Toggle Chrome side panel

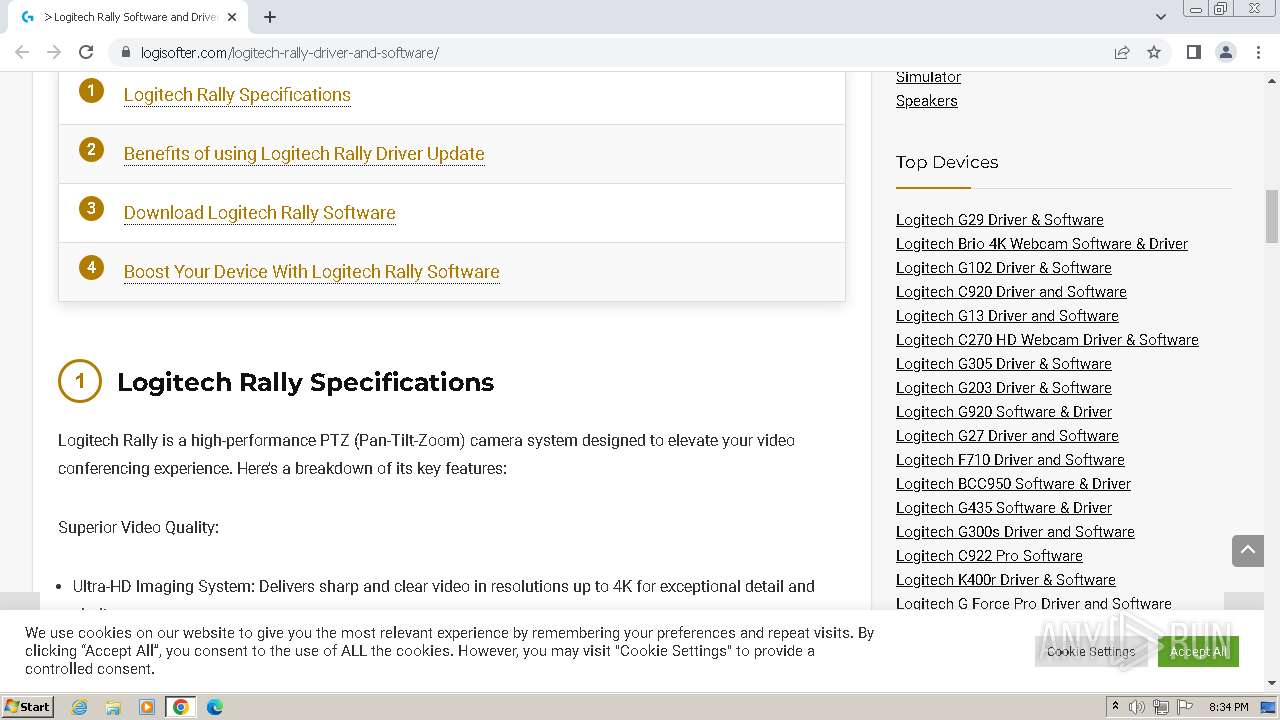click(1193, 52)
